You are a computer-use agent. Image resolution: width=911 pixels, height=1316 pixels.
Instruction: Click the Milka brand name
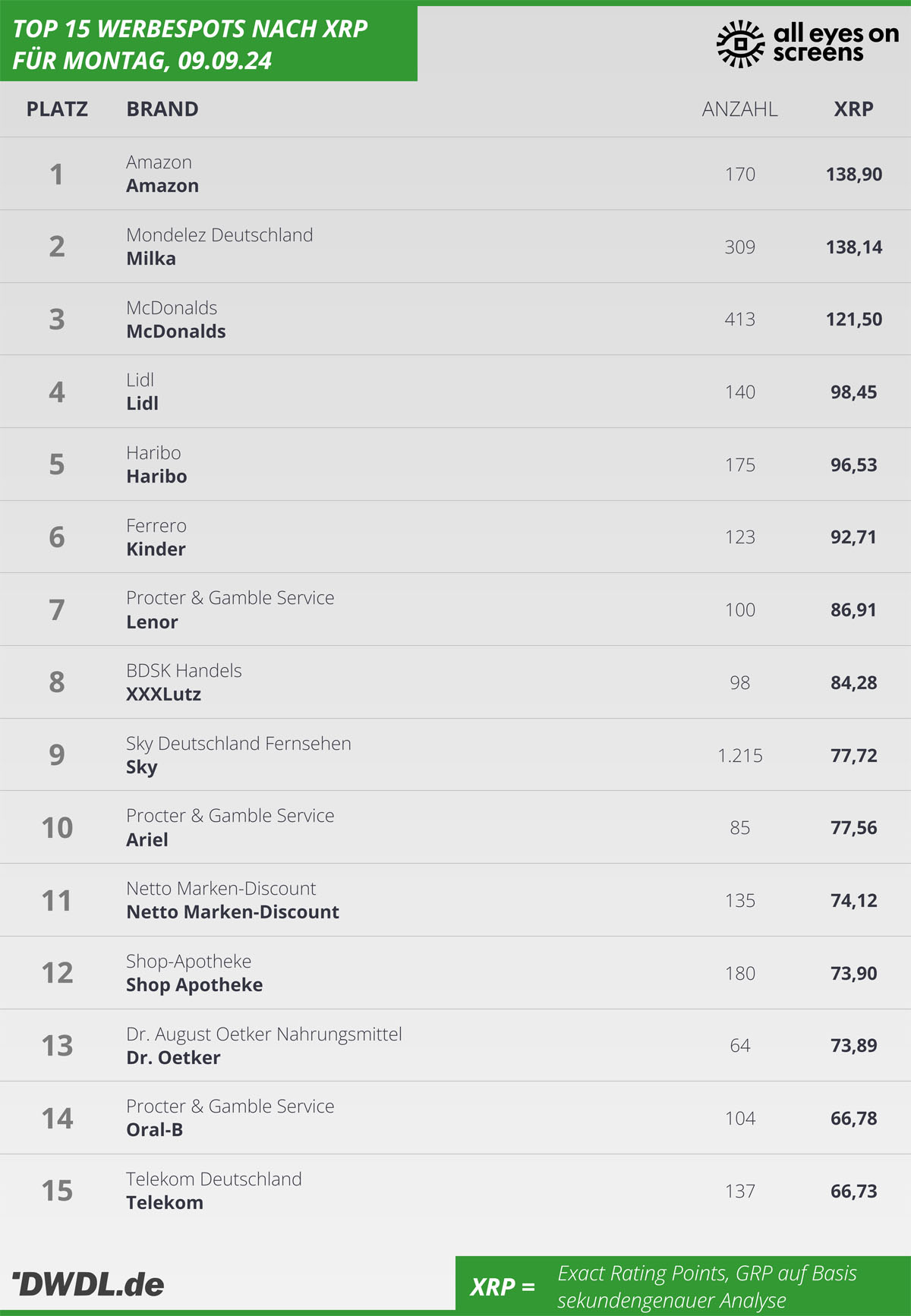pyautogui.click(x=151, y=259)
